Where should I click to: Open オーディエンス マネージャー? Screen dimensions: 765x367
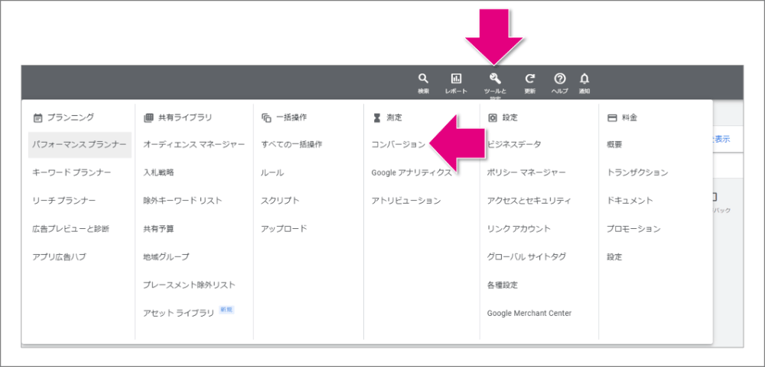[194, 144]
